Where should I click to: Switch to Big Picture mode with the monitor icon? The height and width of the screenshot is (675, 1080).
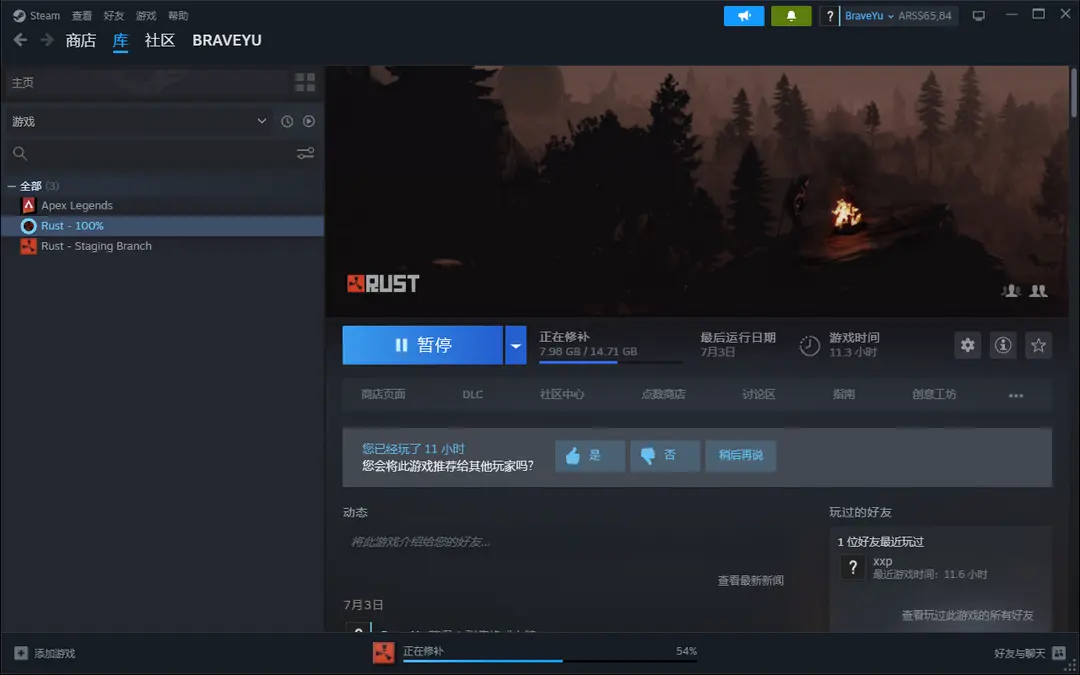[x=979, y=16]
